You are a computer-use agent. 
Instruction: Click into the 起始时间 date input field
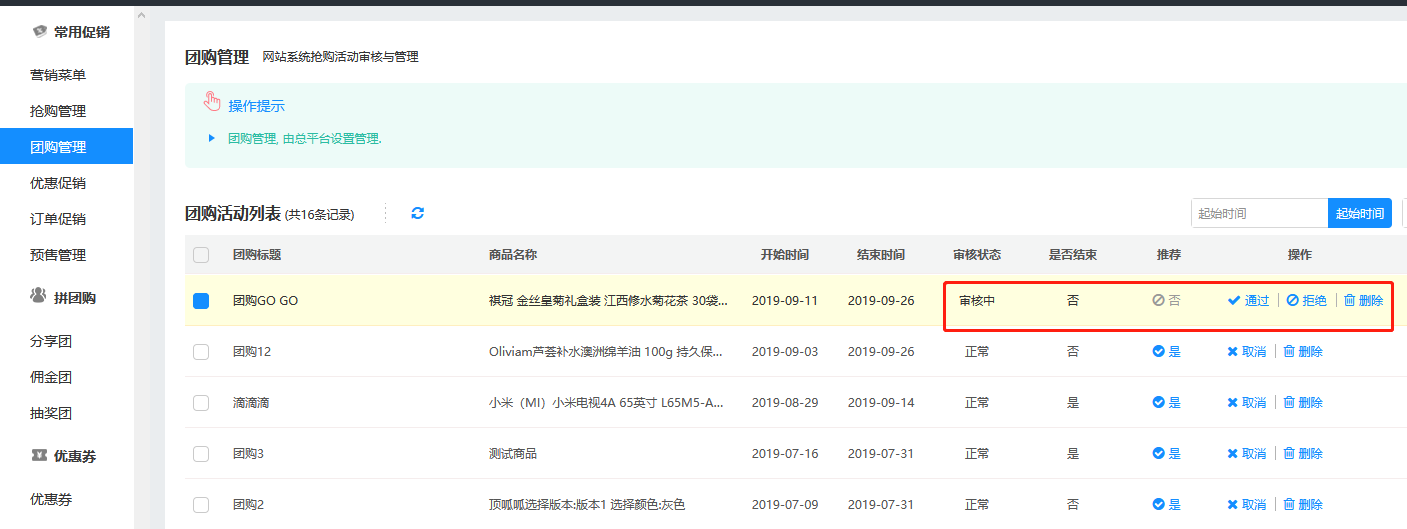click(1258, 213)
